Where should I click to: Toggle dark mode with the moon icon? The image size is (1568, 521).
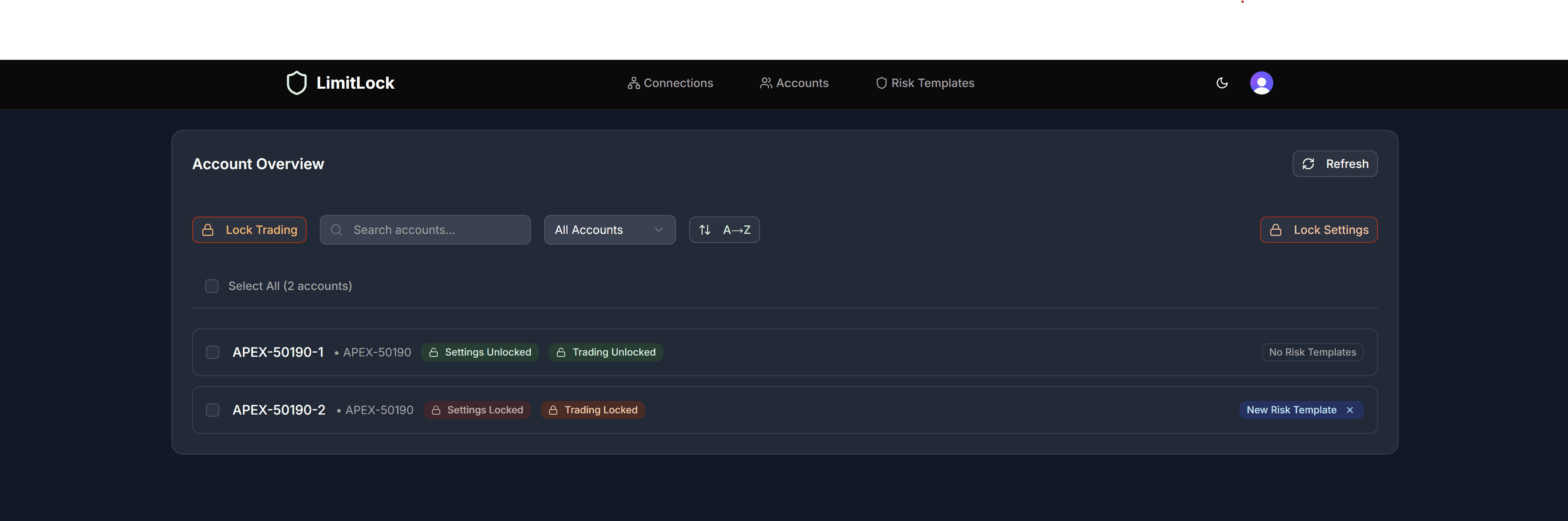coord(1222,83)
